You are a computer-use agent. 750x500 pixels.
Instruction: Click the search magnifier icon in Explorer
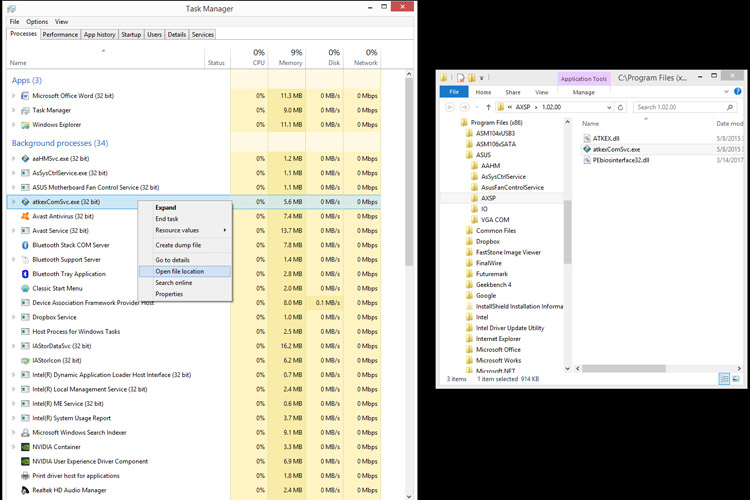coord(729,107)
